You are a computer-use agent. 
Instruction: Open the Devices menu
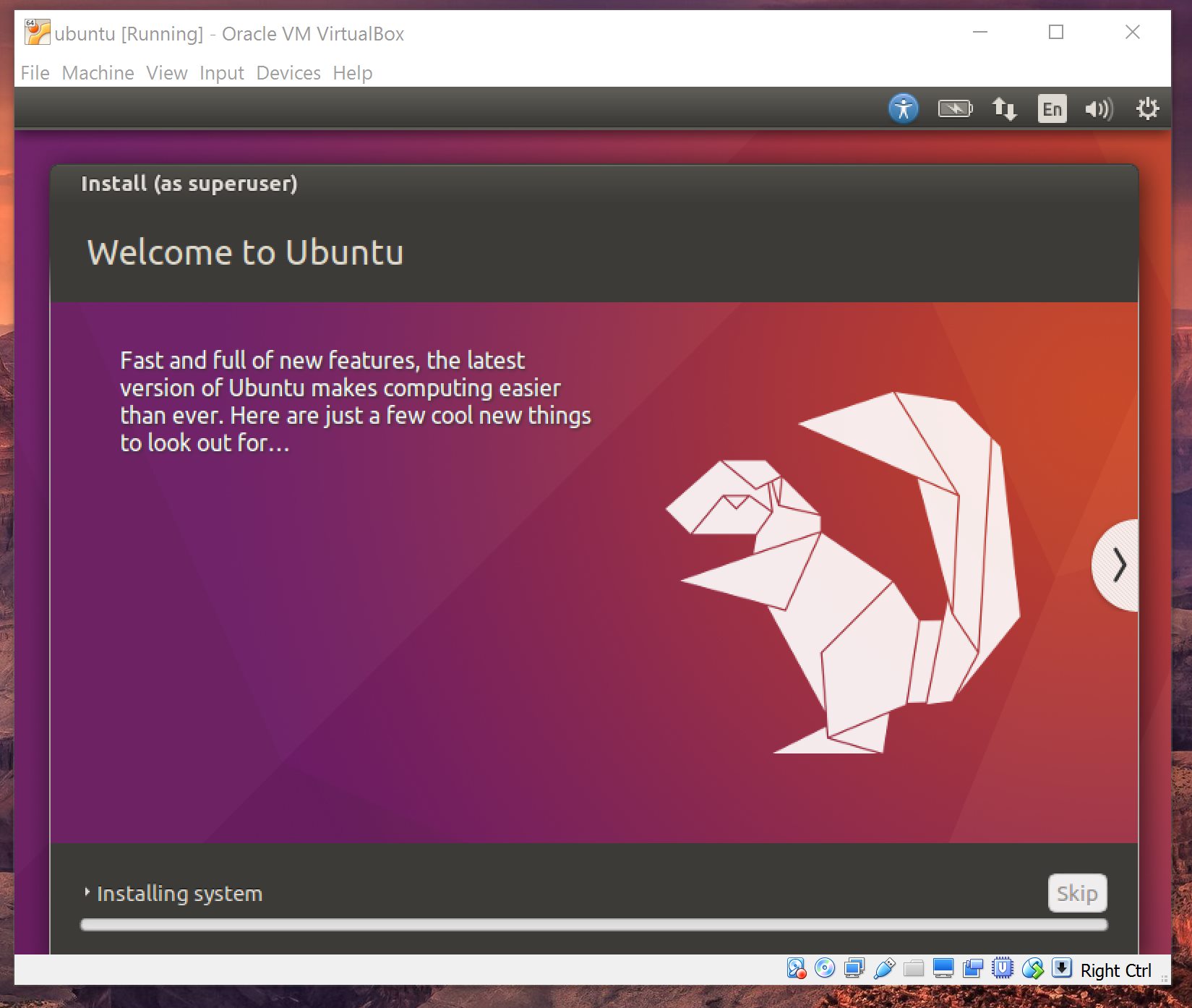pos(288,73)
